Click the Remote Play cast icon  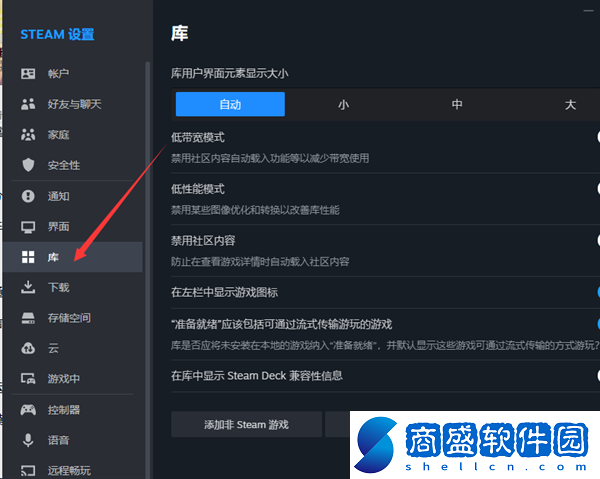coord(28,471)
